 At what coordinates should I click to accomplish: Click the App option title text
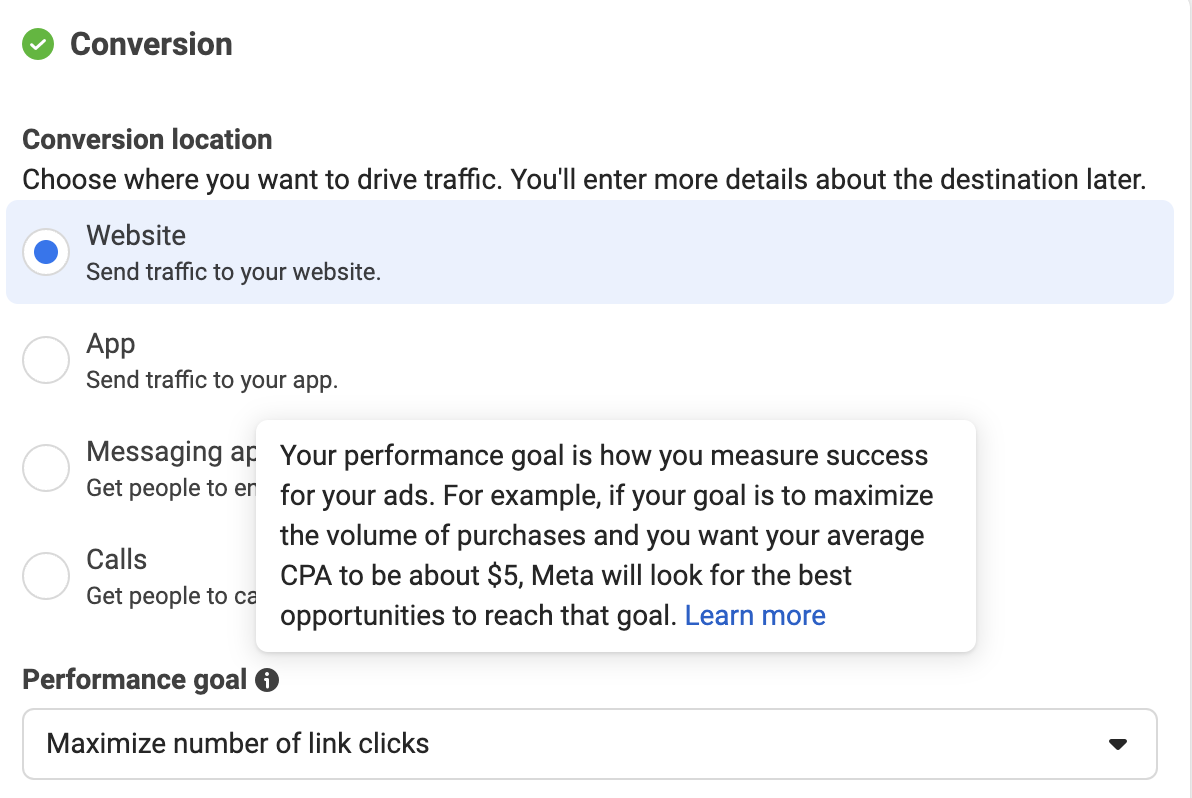click(x=111, y=344)
